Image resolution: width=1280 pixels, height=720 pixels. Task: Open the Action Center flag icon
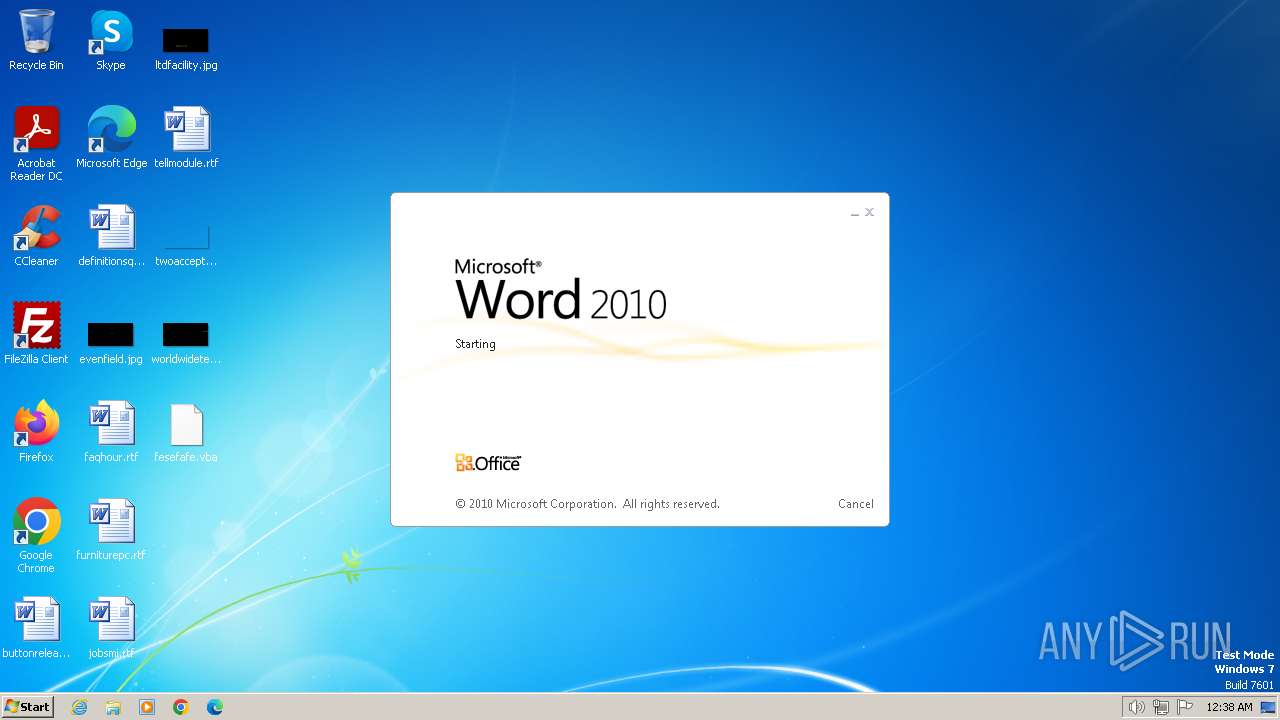point(1186,707)
